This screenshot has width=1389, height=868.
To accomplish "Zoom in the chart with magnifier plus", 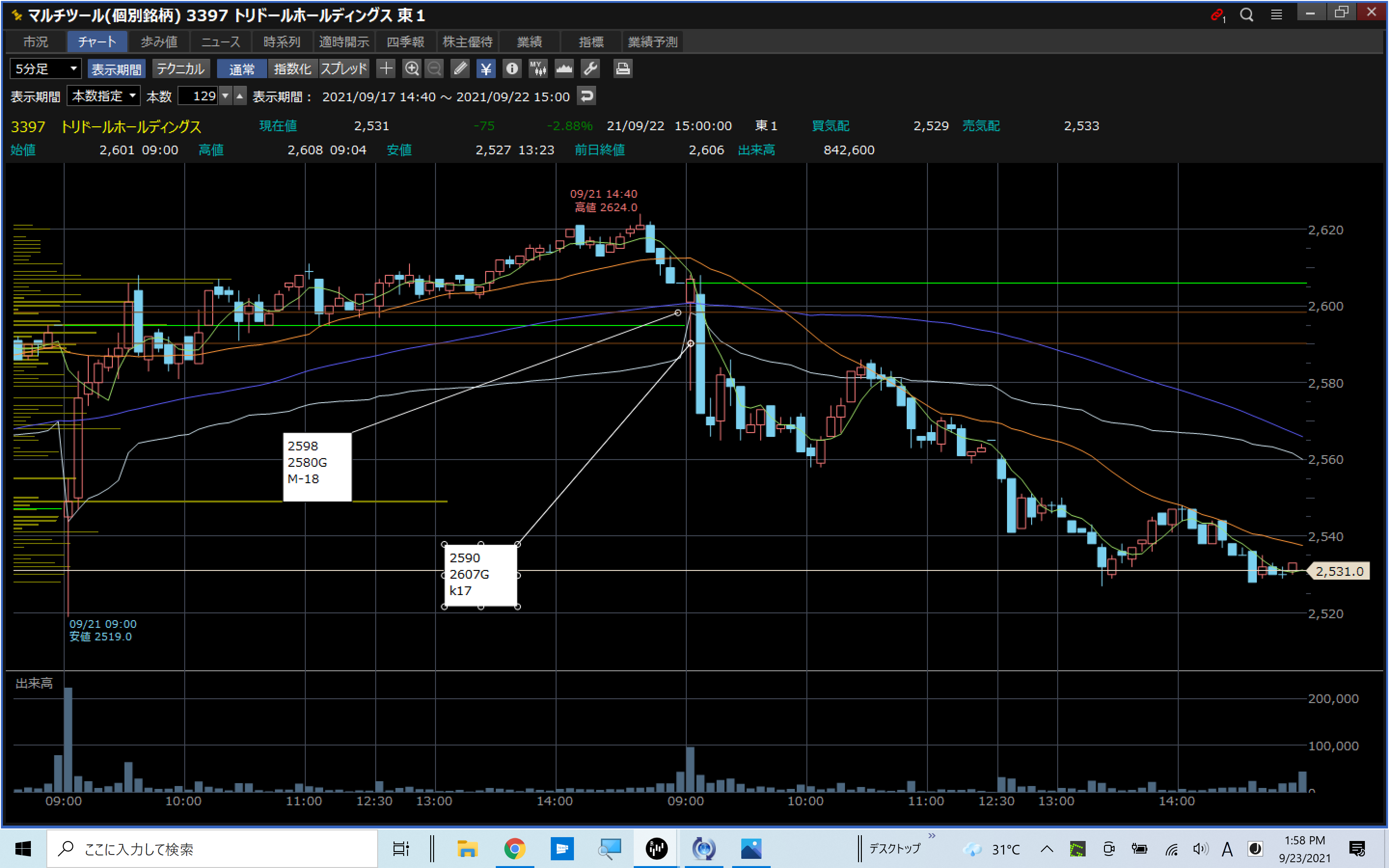I will pos(411,69).
